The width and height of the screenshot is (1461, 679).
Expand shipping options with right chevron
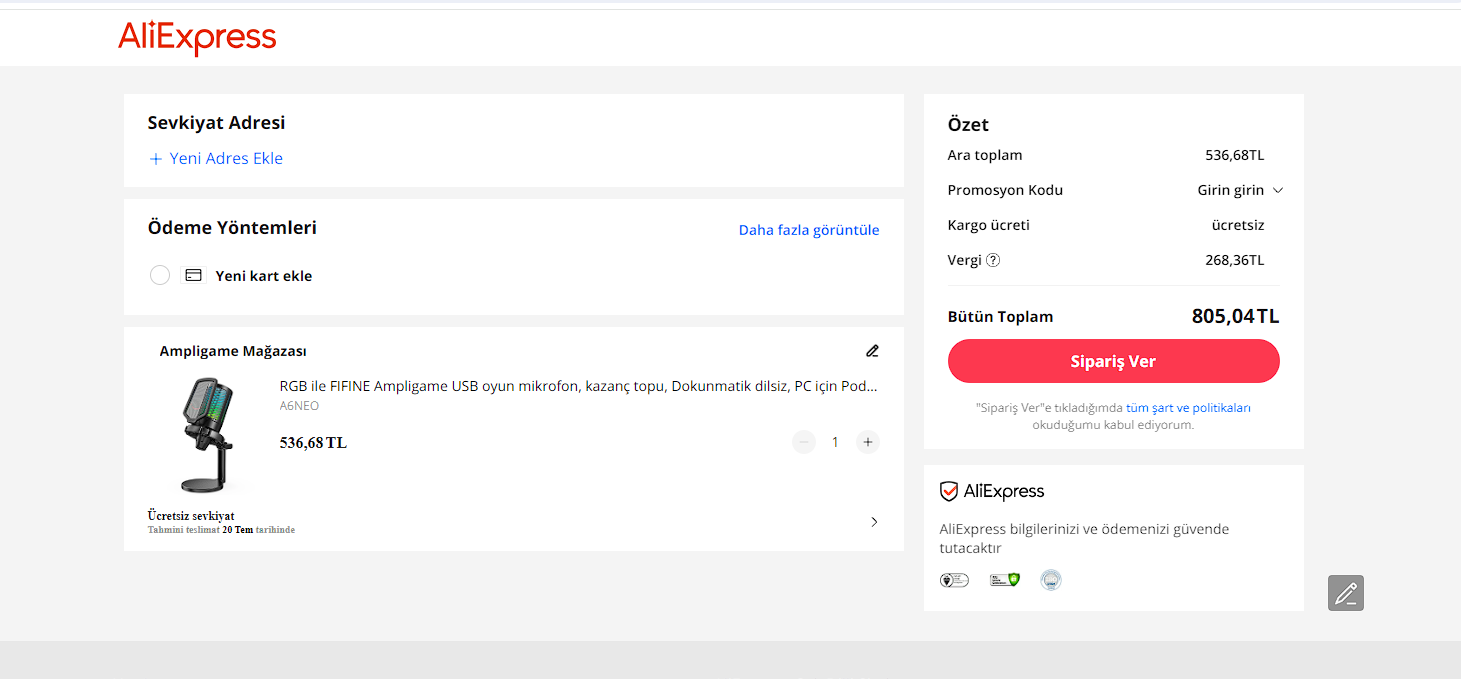tap(874, 522)
